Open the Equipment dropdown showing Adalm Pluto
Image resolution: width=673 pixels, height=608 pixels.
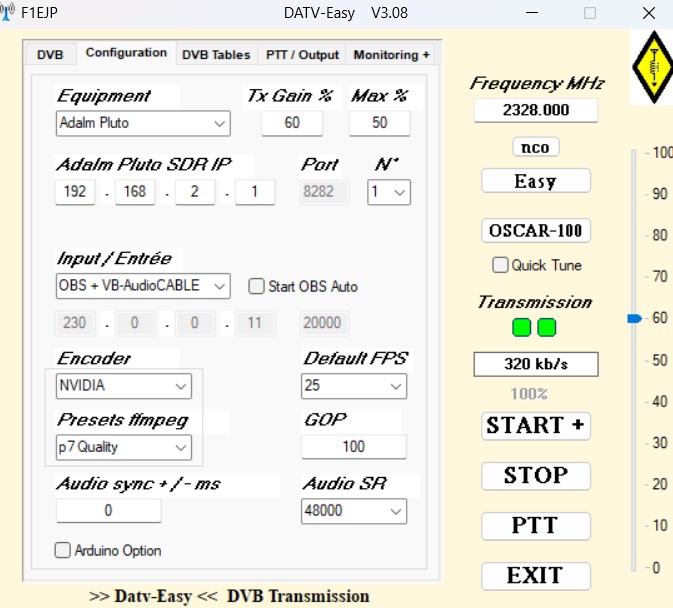(x=143, y=123)
